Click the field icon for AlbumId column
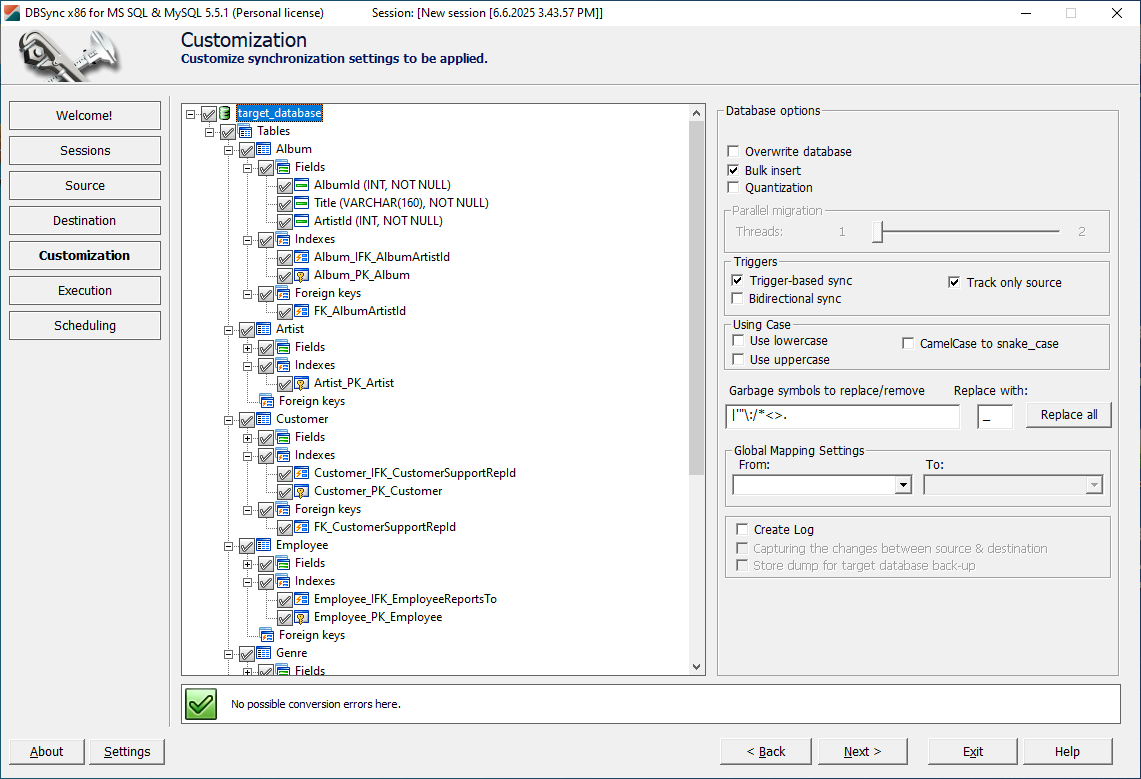 (x=303, y=185)
